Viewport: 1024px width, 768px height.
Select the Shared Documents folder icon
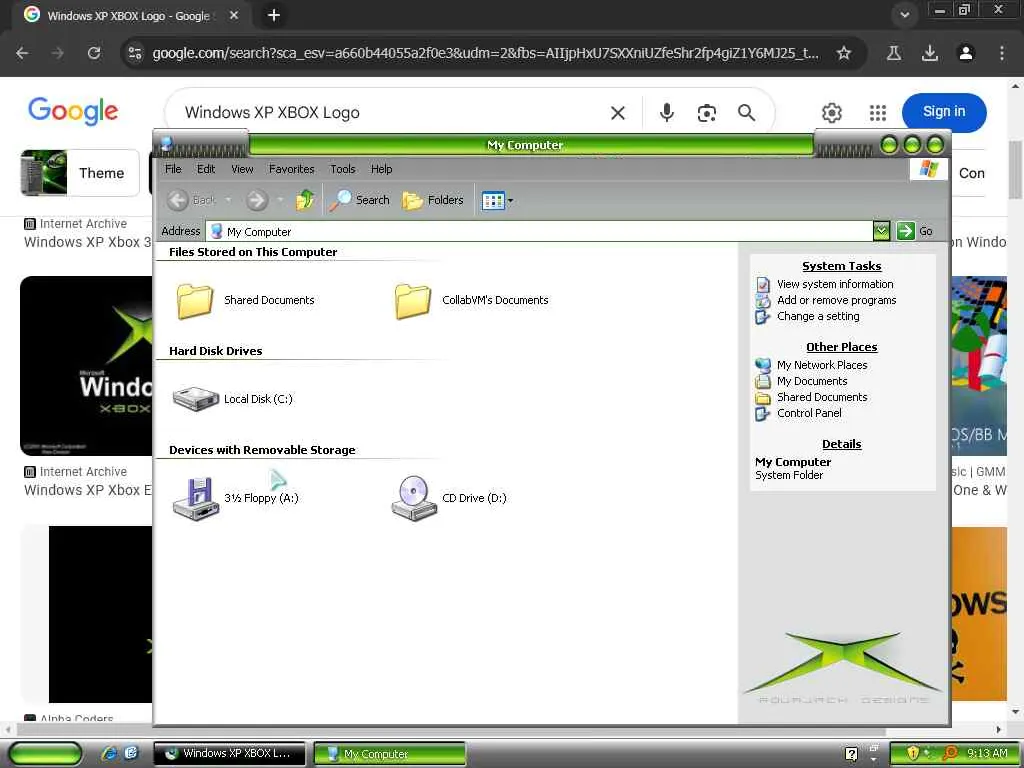(x=195, y=300)
